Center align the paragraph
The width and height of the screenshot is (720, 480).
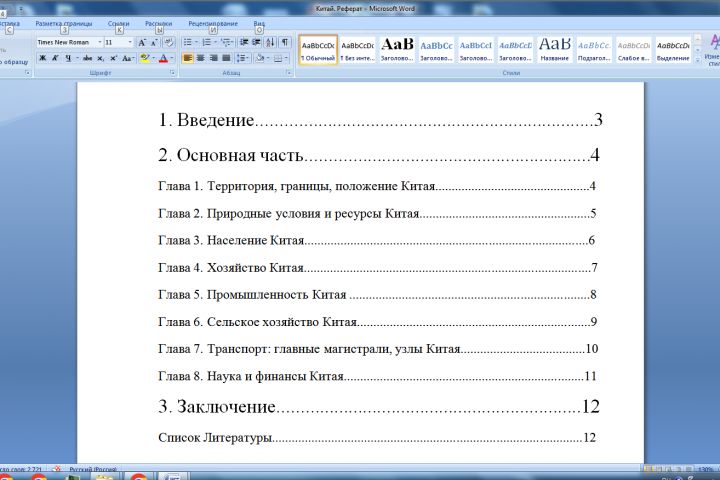point(201,58)
